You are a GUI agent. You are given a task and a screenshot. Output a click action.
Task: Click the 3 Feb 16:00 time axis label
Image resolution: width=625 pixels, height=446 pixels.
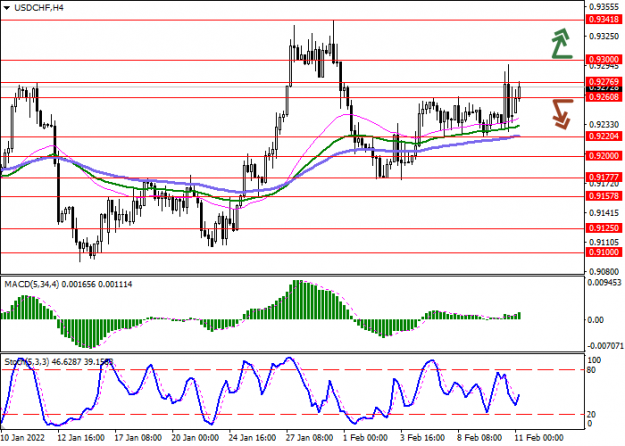pyautogui.click(x=423, y=438)
